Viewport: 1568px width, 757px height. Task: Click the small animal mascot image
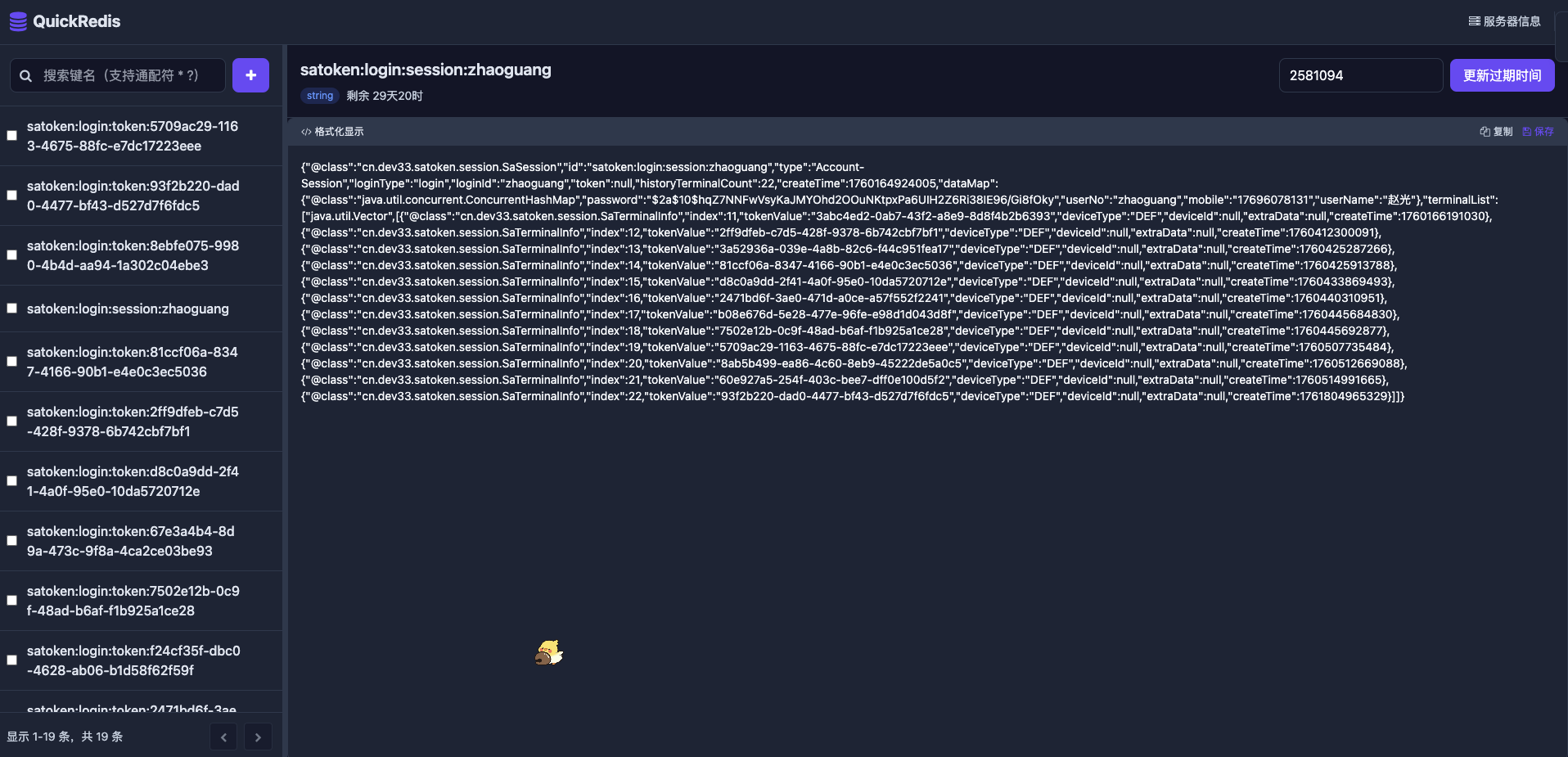pyautogui.click(x=549, y=653)
